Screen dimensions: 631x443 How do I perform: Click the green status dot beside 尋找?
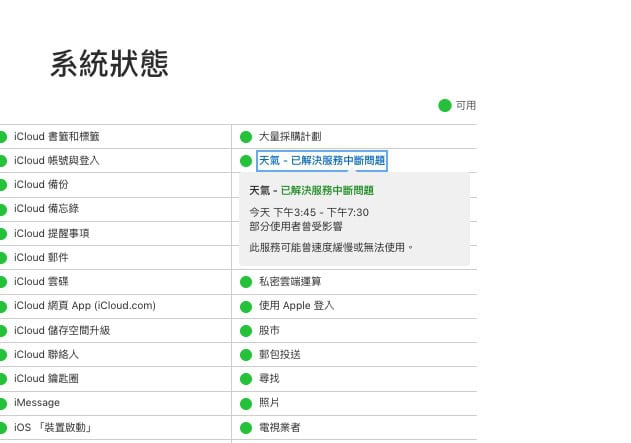click(246, 379)
